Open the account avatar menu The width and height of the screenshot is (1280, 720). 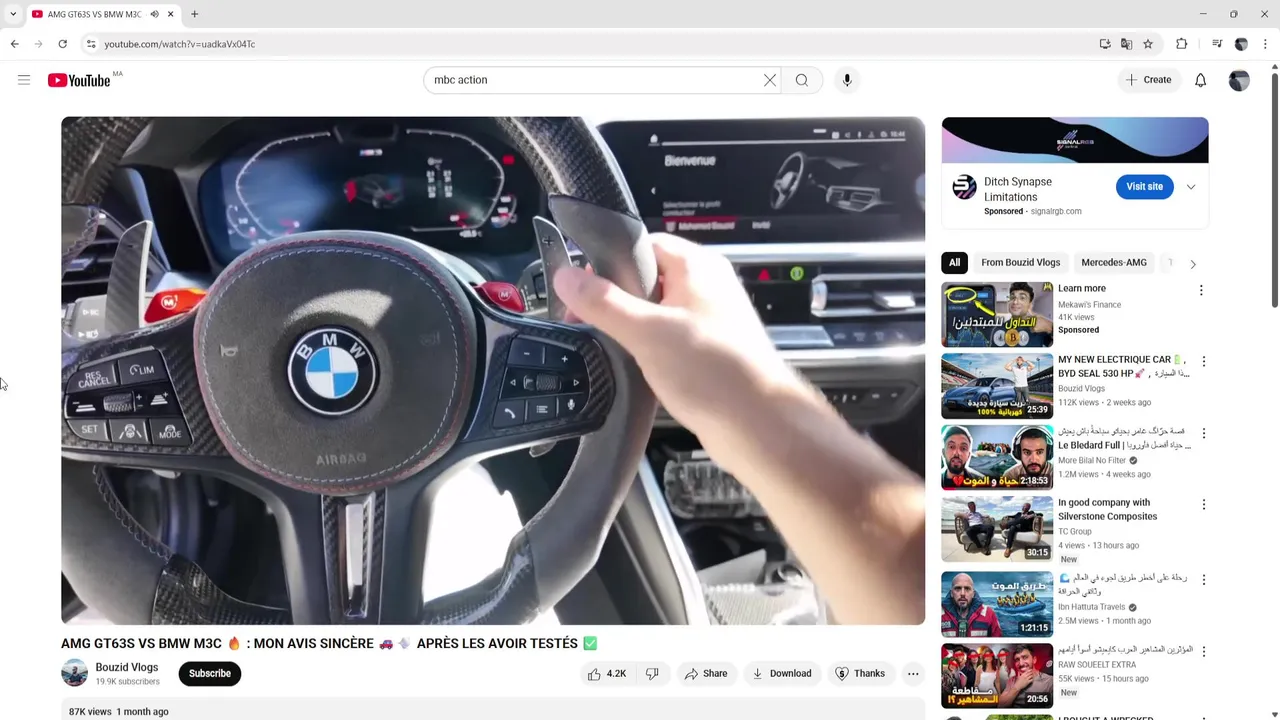click(x=1239, y=80)
